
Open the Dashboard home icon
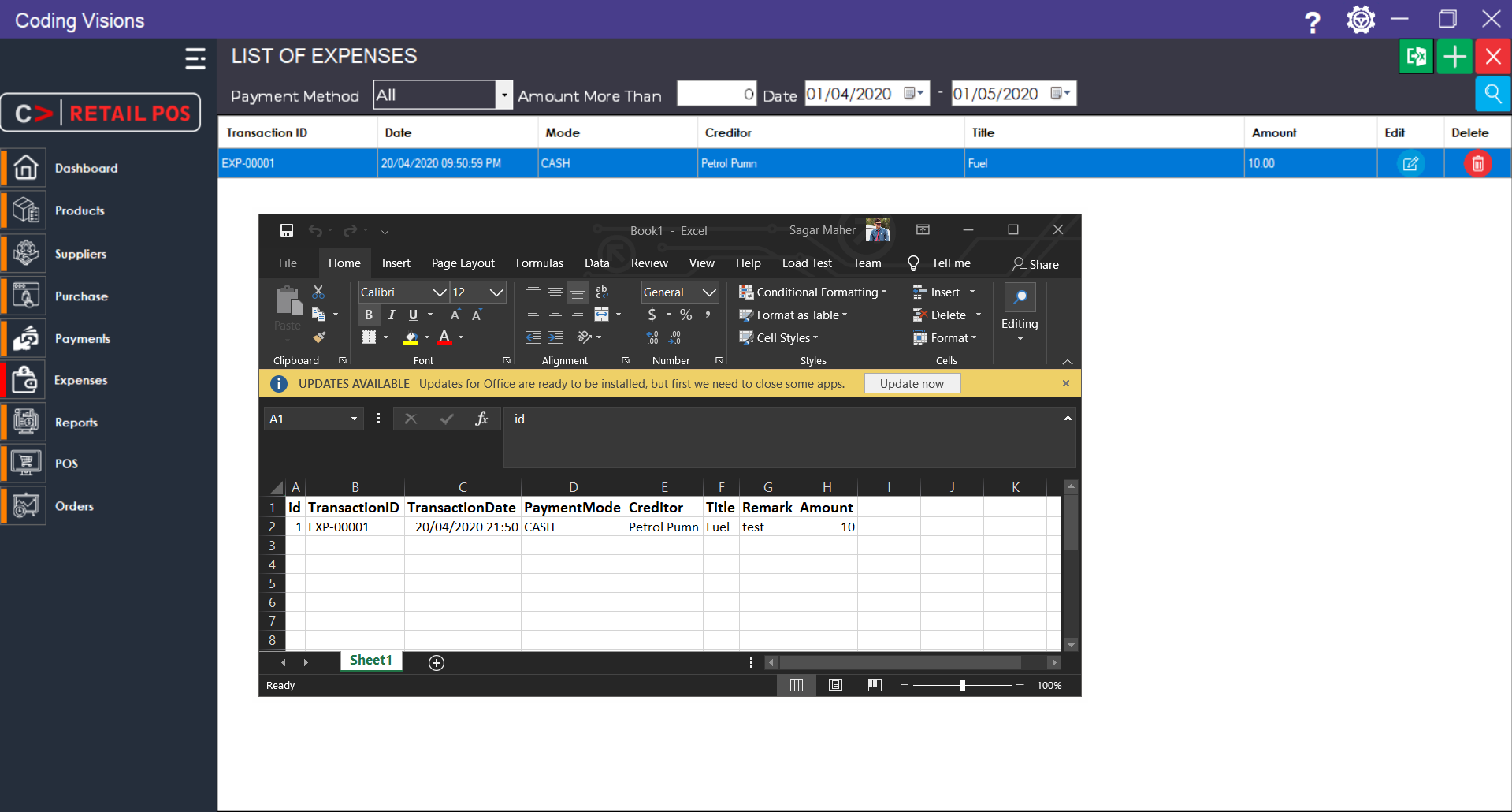click(26, 168)
